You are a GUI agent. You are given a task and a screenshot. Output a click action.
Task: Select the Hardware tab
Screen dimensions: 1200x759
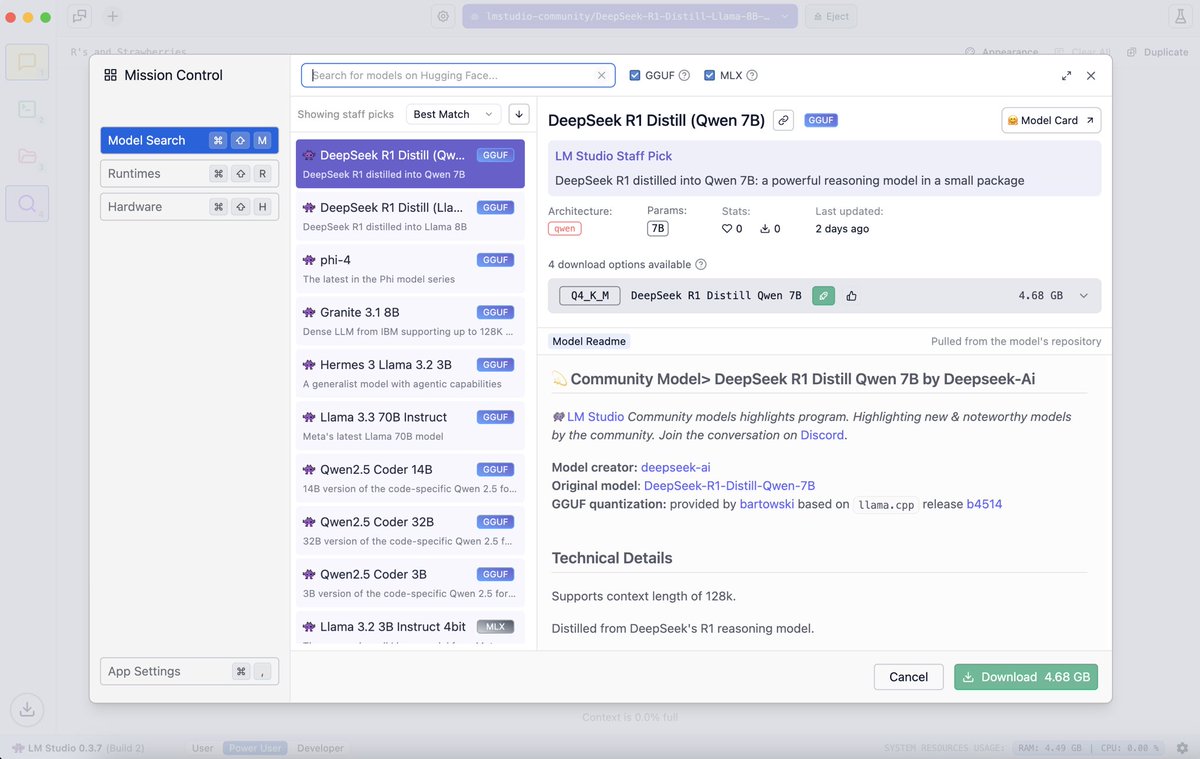[x=189, y=207]
